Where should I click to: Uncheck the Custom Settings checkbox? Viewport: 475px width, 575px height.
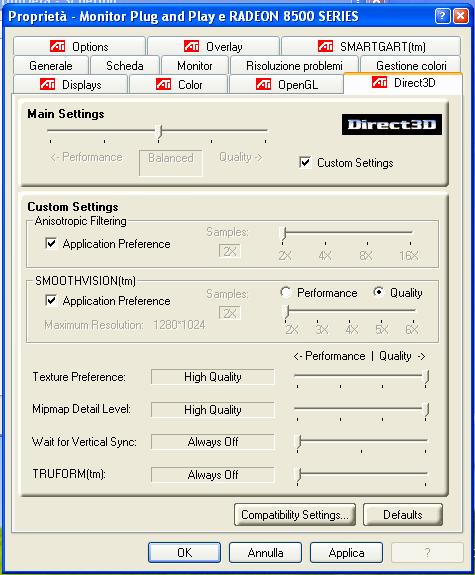pos(305,162)
